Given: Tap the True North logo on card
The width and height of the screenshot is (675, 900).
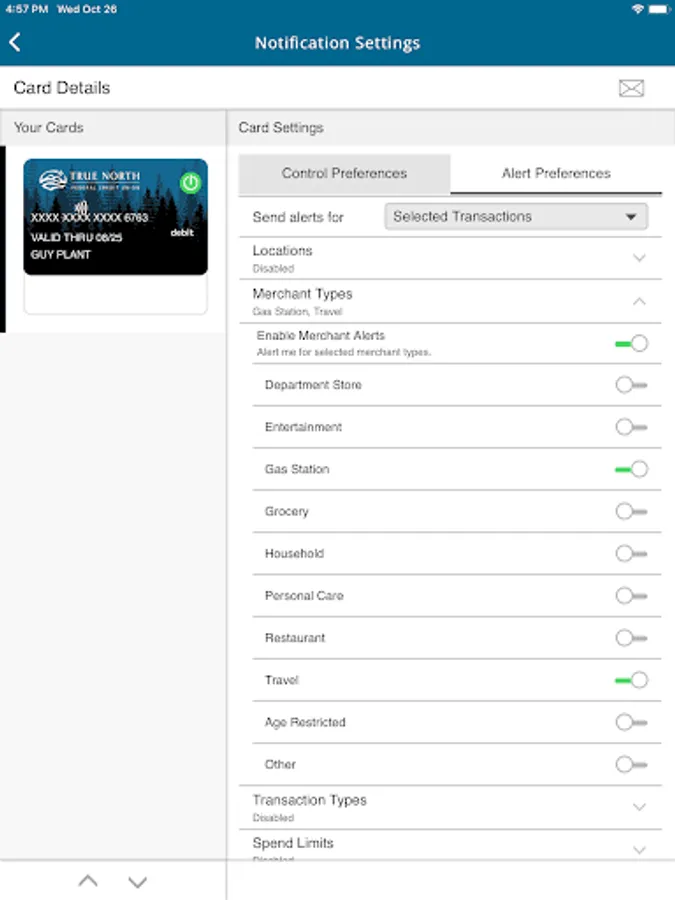Looking at the screenshot, I should tap(90, 180).
